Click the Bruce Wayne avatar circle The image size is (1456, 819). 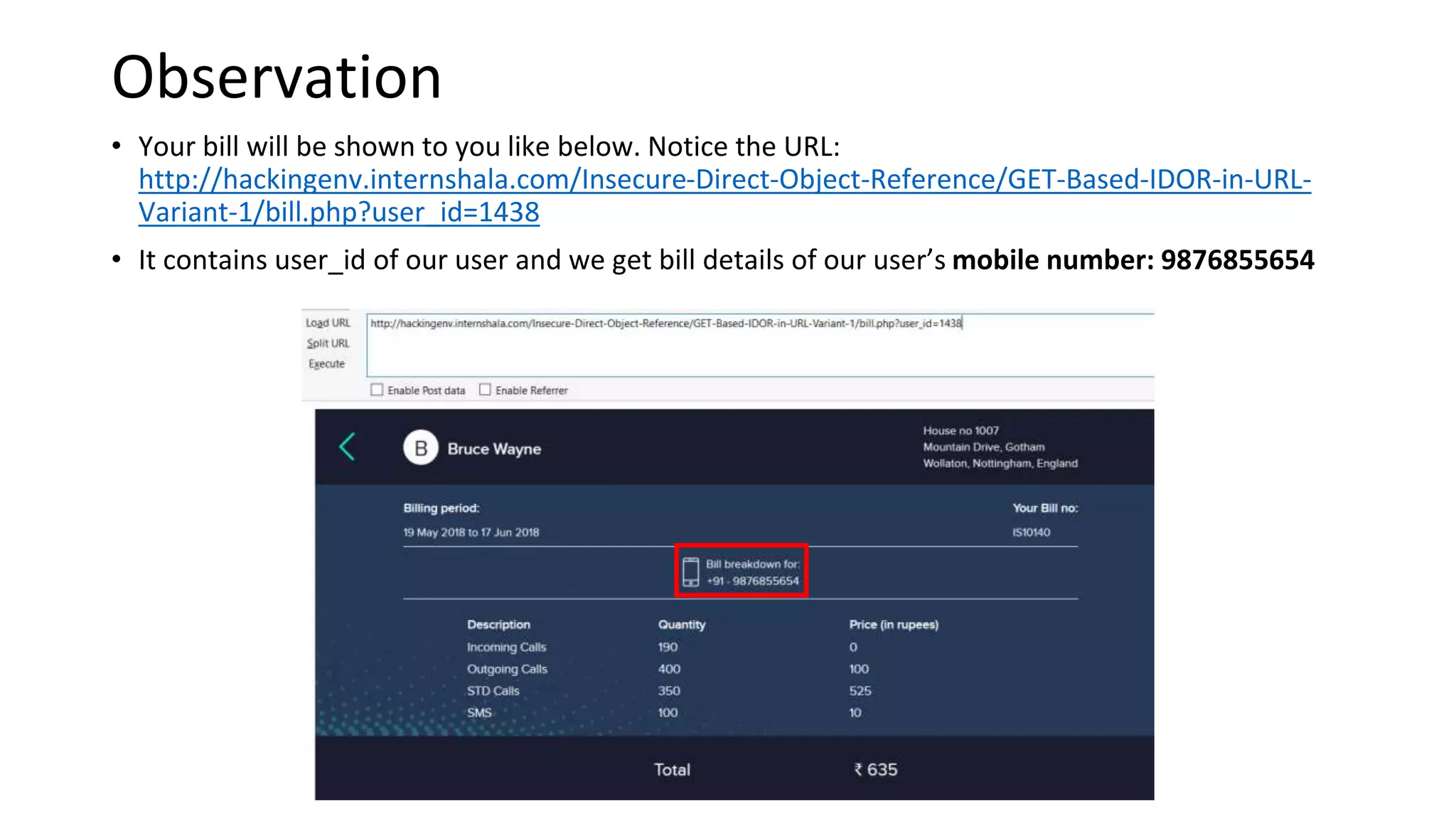point(421,448)
